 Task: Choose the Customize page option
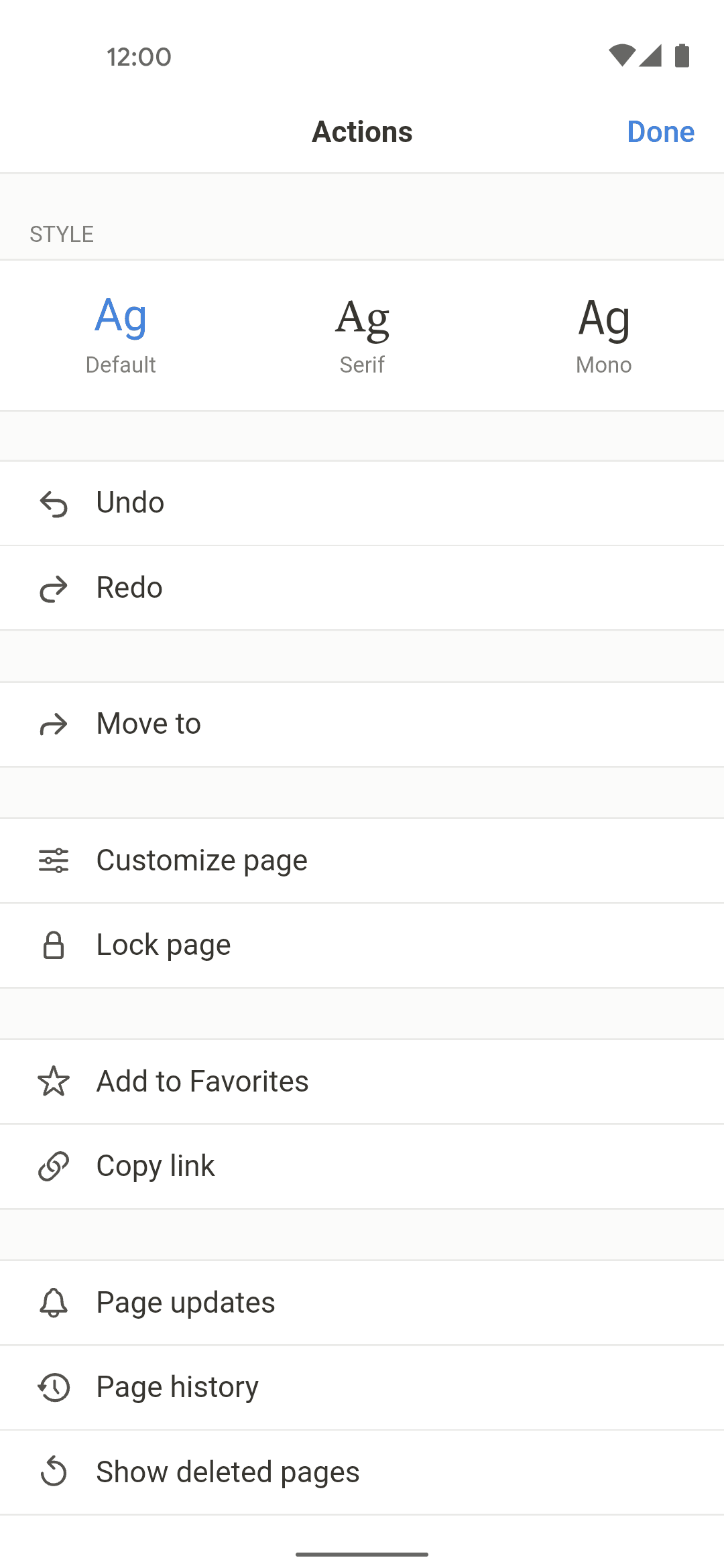(202, 860)
